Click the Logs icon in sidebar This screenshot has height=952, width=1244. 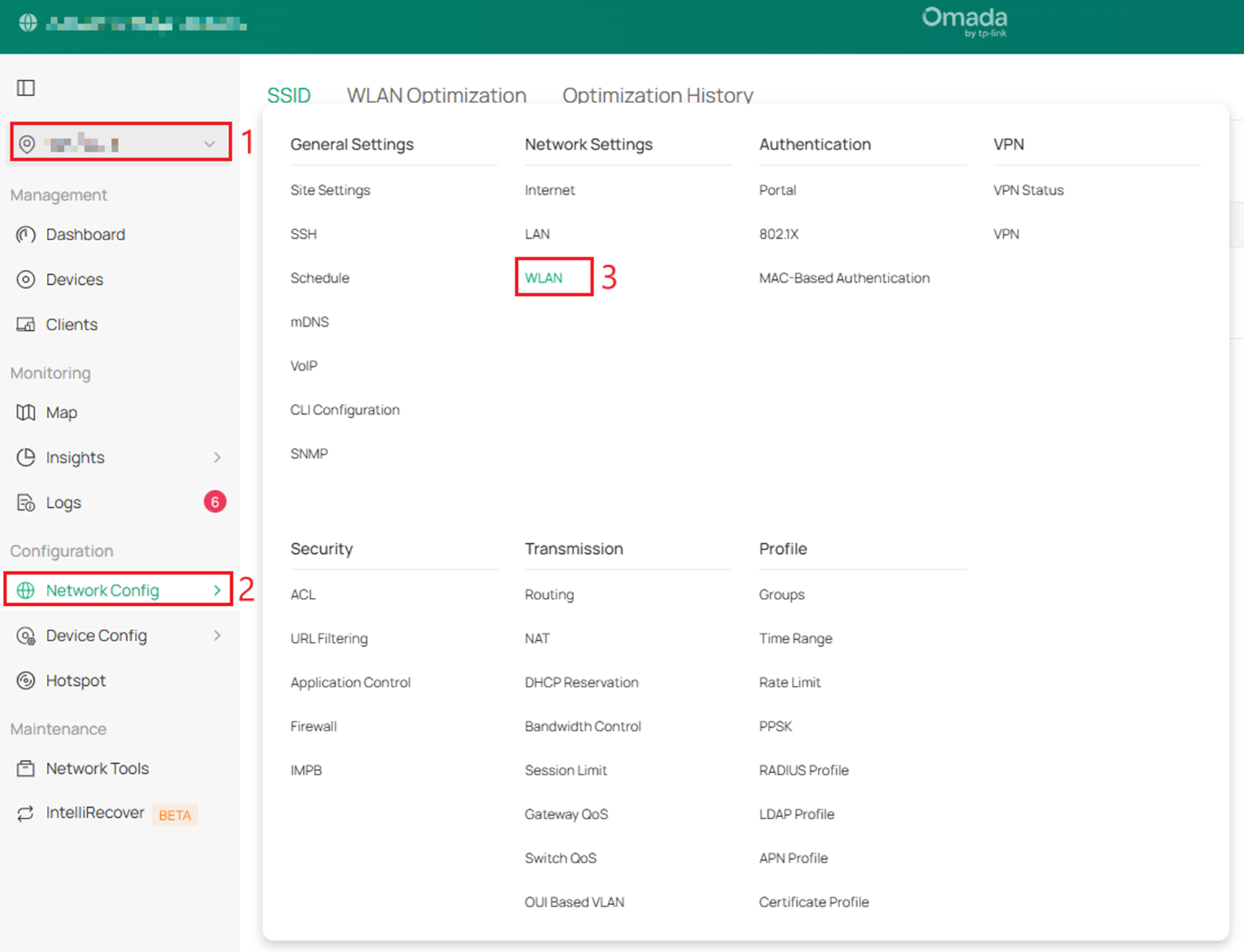26,503
